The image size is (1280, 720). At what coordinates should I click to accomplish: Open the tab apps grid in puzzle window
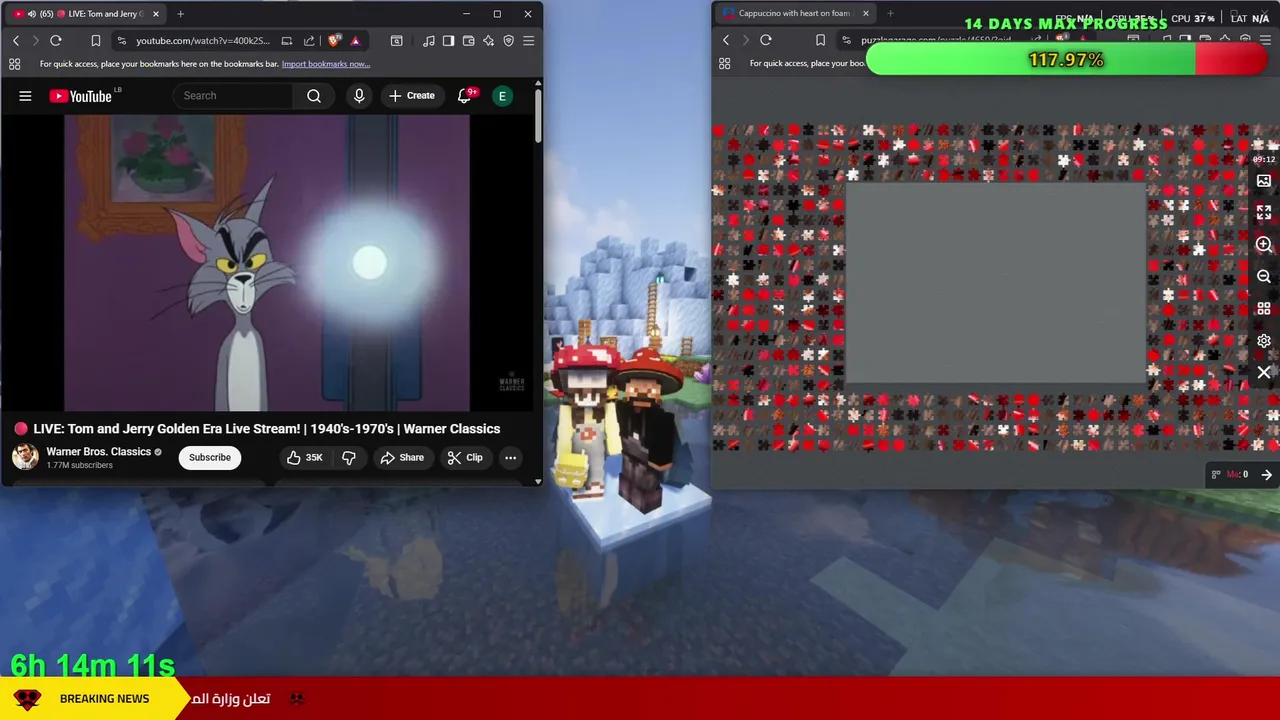724,63
